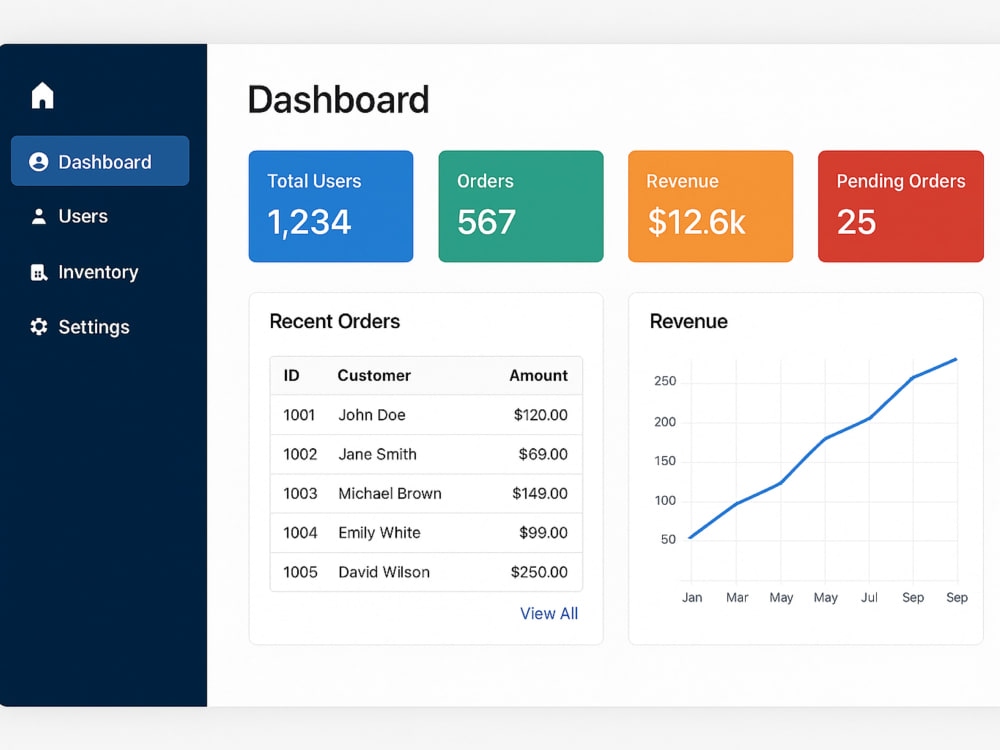The image size is (1000, 750).
Task: Open the Inventory menu label
Action: 98,272
